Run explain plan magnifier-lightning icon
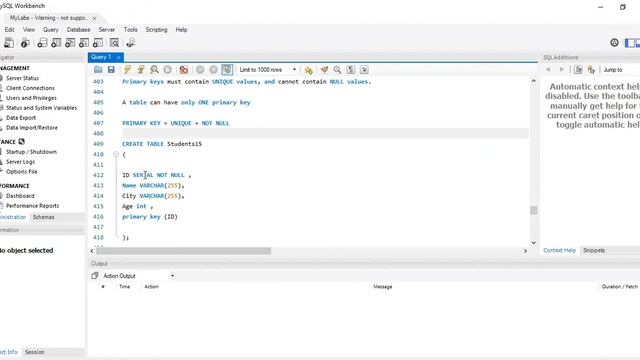 pyautogui.click(x=154, y=70)
